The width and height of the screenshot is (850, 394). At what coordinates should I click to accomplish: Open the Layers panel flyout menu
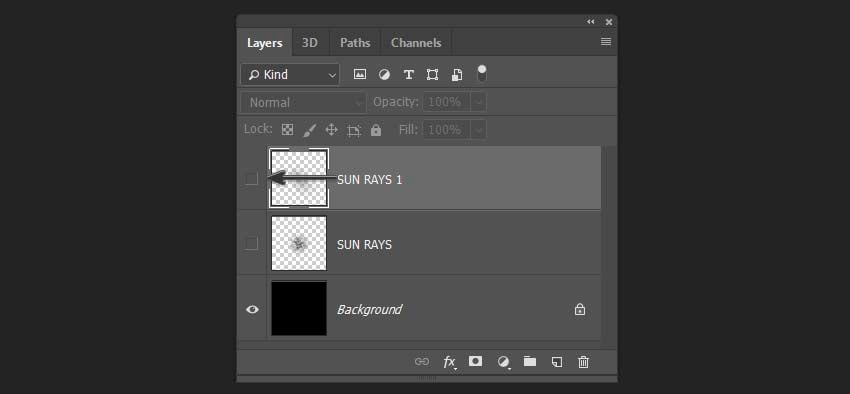pos(606,42)
